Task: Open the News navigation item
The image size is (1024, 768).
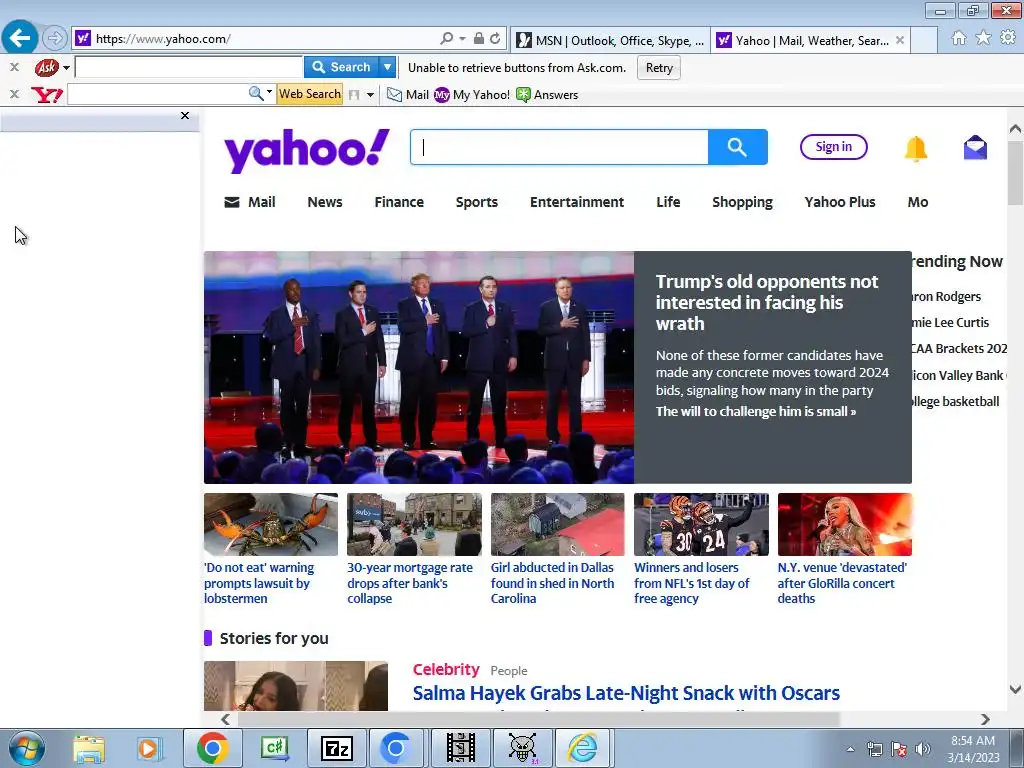Action: click(x=325, y=202)
